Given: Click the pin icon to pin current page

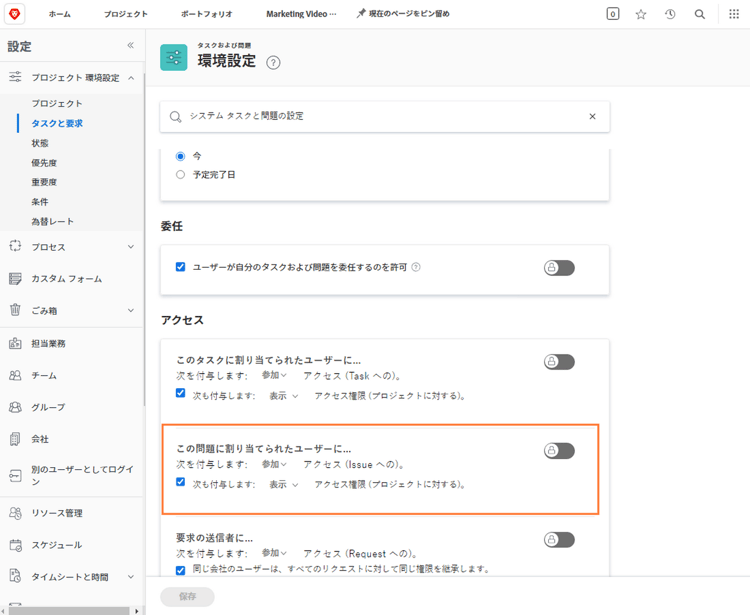Looking at the screenshot, I should point(361,13).
